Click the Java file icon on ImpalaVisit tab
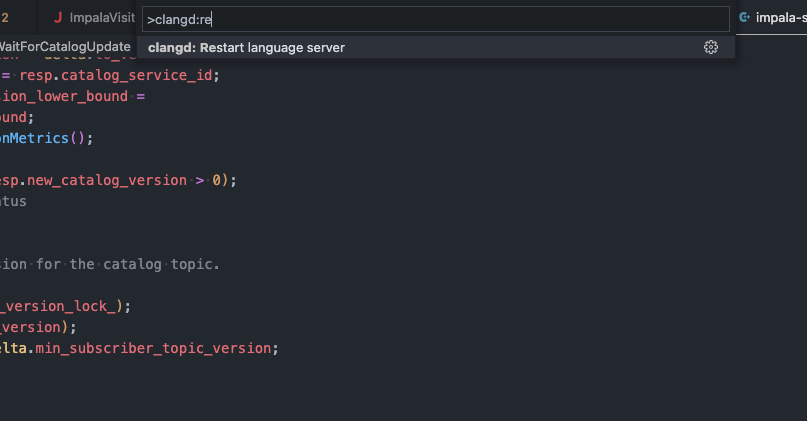The height and width of the screenshot is (421, 807). pyautogui.click(x=58, y=17)
